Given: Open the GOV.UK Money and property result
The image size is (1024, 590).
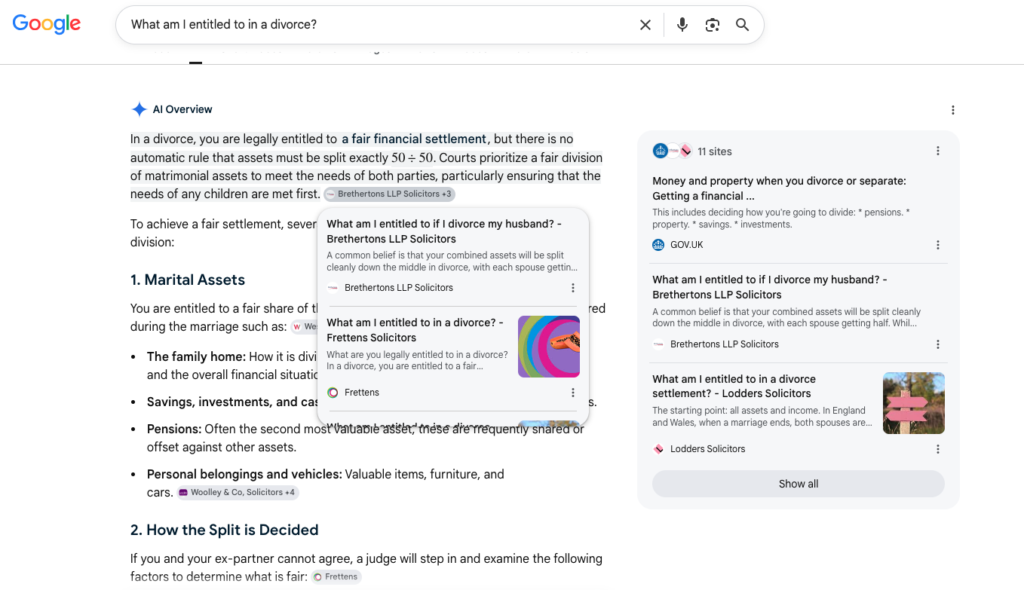Looking at the screenshot, I should click(x=779, y=188).
